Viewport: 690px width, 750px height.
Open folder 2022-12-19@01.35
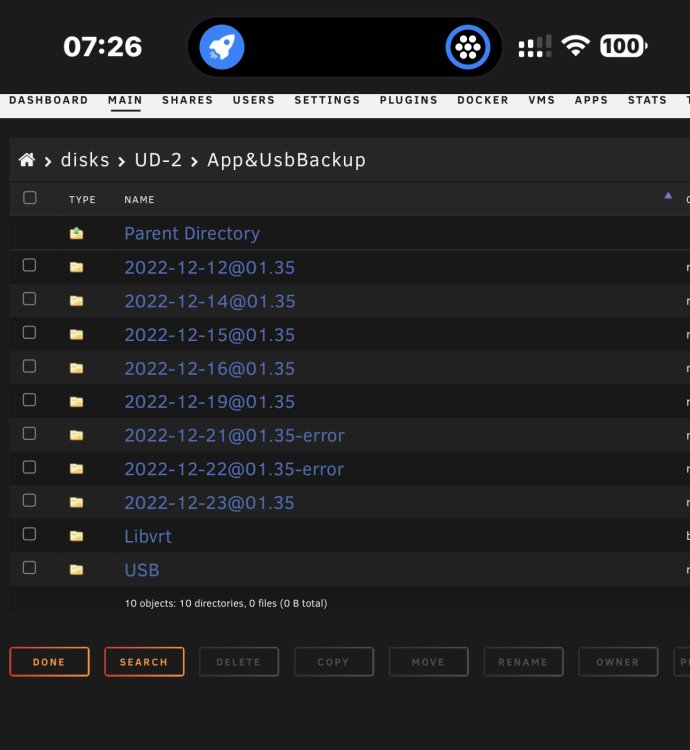[x=209, y=402]
